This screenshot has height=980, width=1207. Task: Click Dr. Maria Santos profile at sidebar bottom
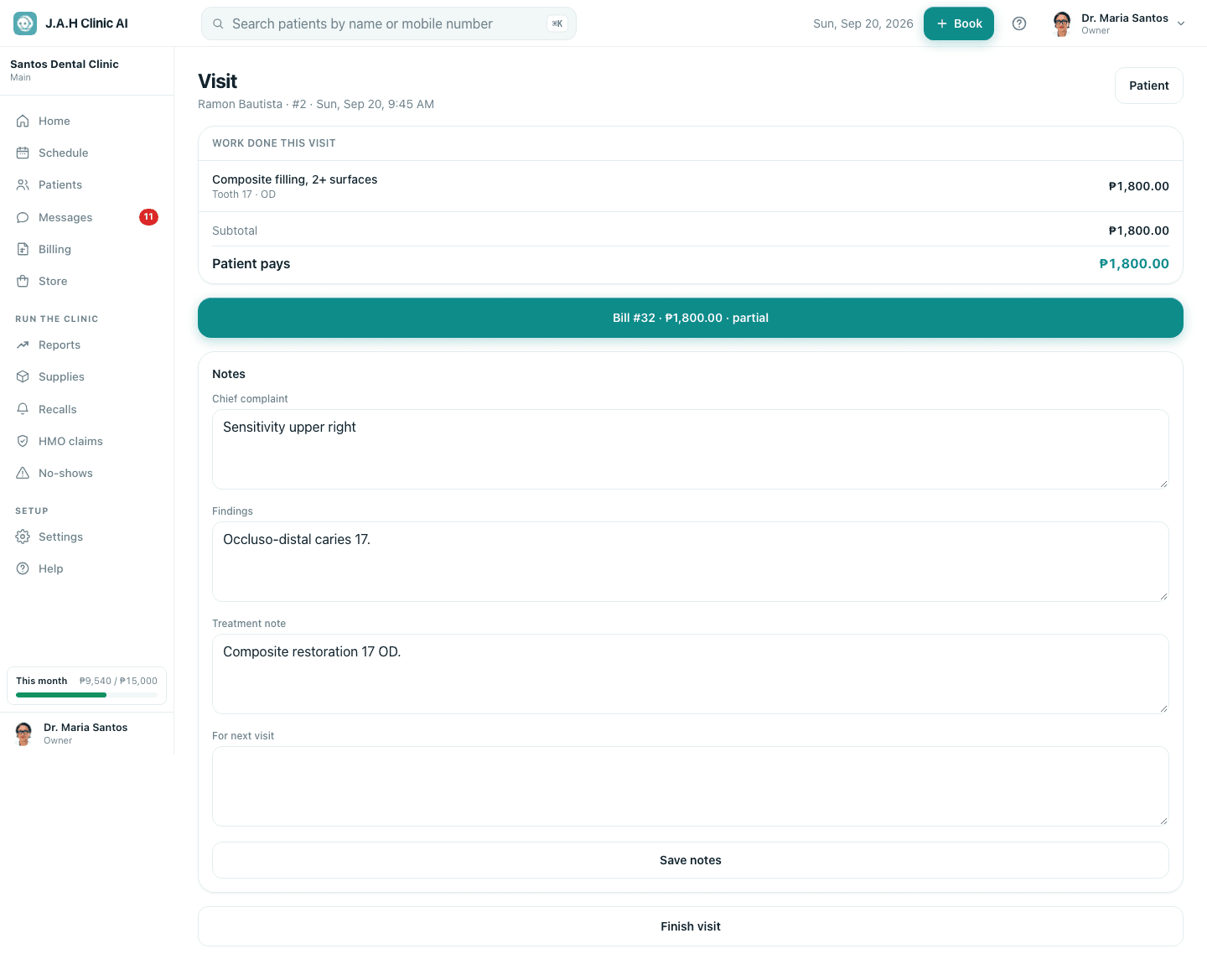tap(87, 734)
